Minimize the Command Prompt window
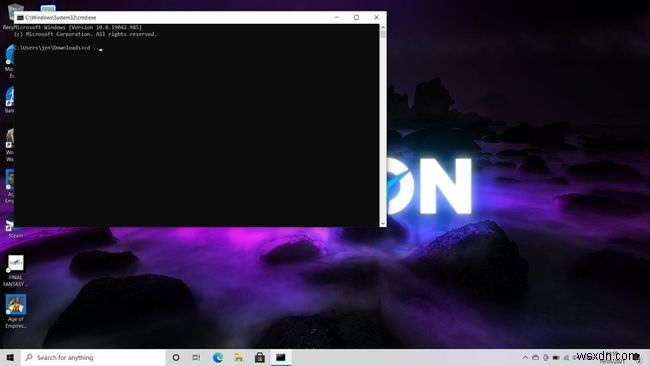Viewport: 650px width, 366px height. coord(337,17)
